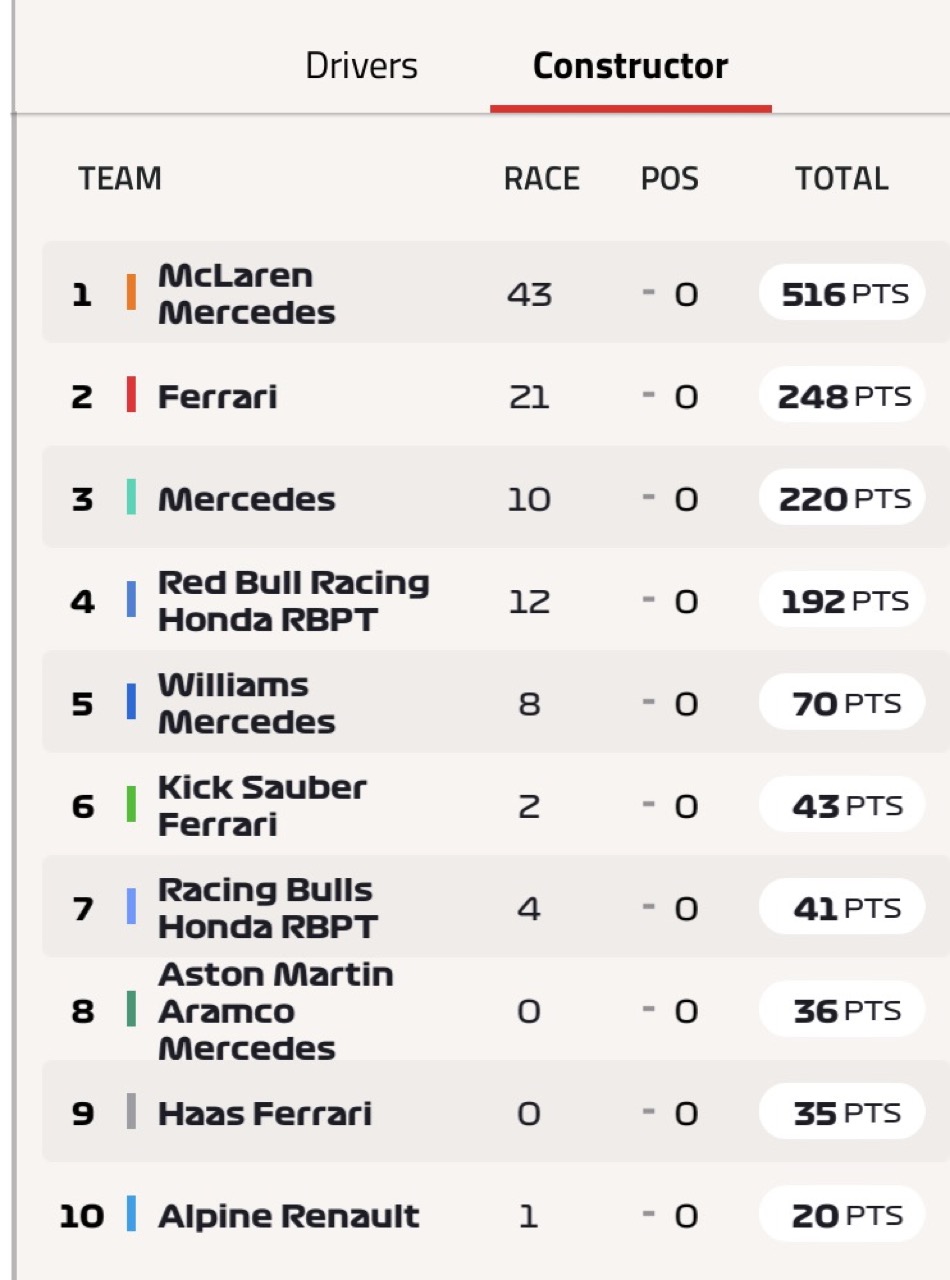
Task: Select Red Bull Racing Honda RBPT
Action: tap(294, 600)
